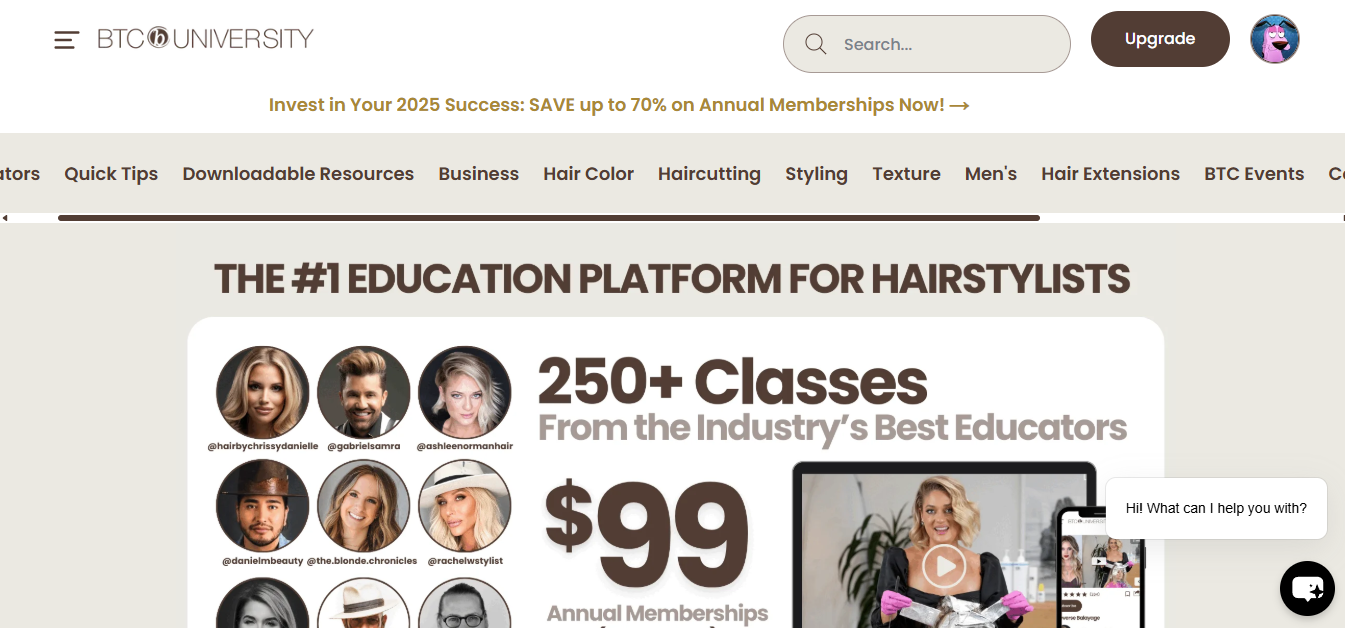Screen dimensions: 1345x628
Task: Open the hamburger menu icon
Action: (x=66, y=40)
